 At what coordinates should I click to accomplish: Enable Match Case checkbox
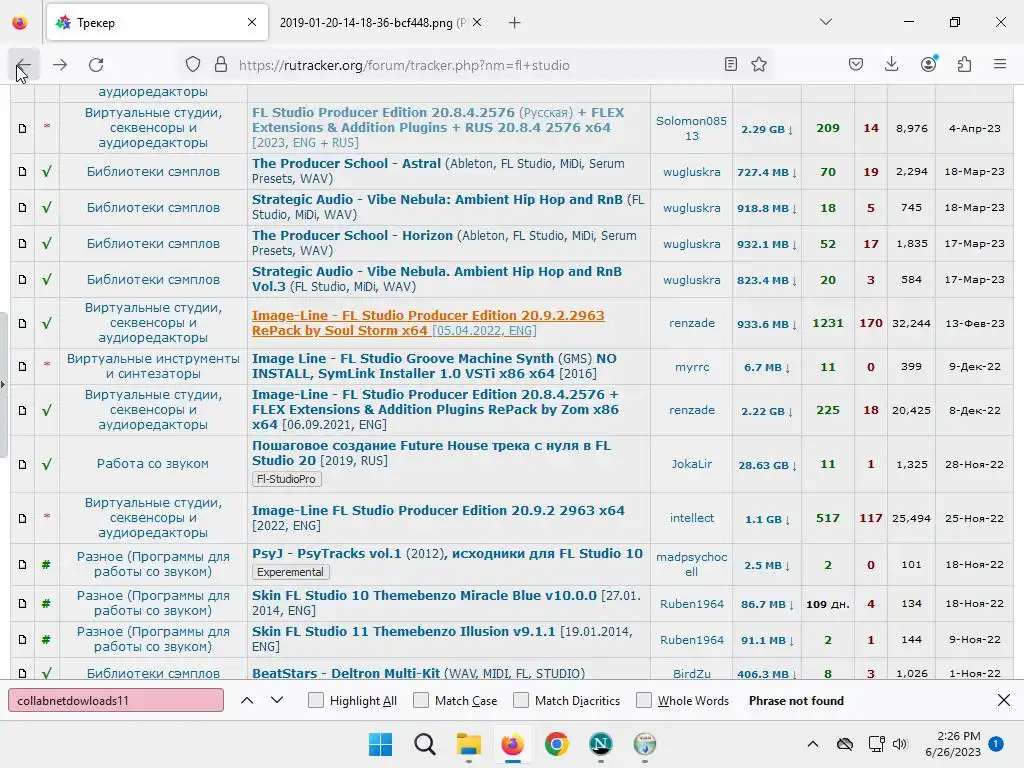[x=421, y=701]
